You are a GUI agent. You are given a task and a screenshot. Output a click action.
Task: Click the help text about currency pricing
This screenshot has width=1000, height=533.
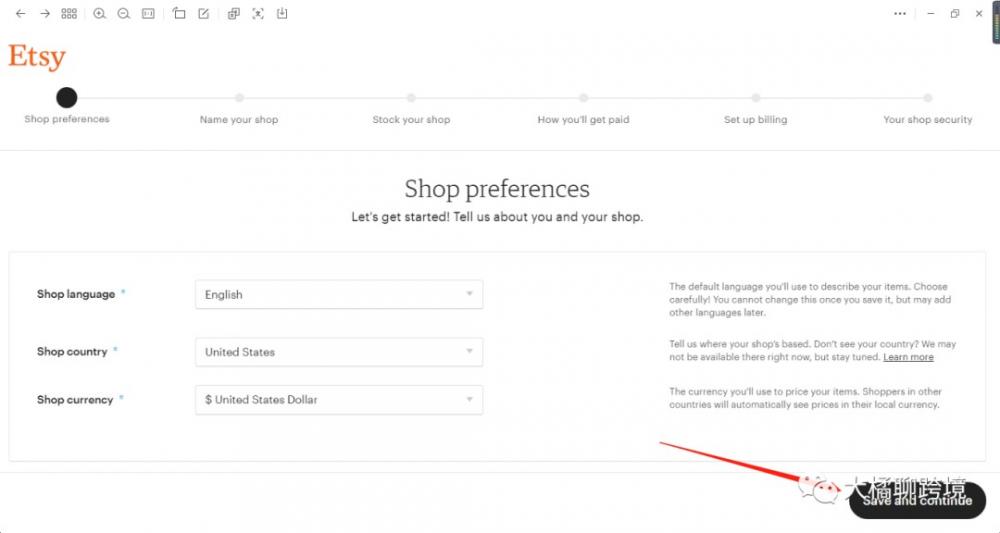(805, 398)
